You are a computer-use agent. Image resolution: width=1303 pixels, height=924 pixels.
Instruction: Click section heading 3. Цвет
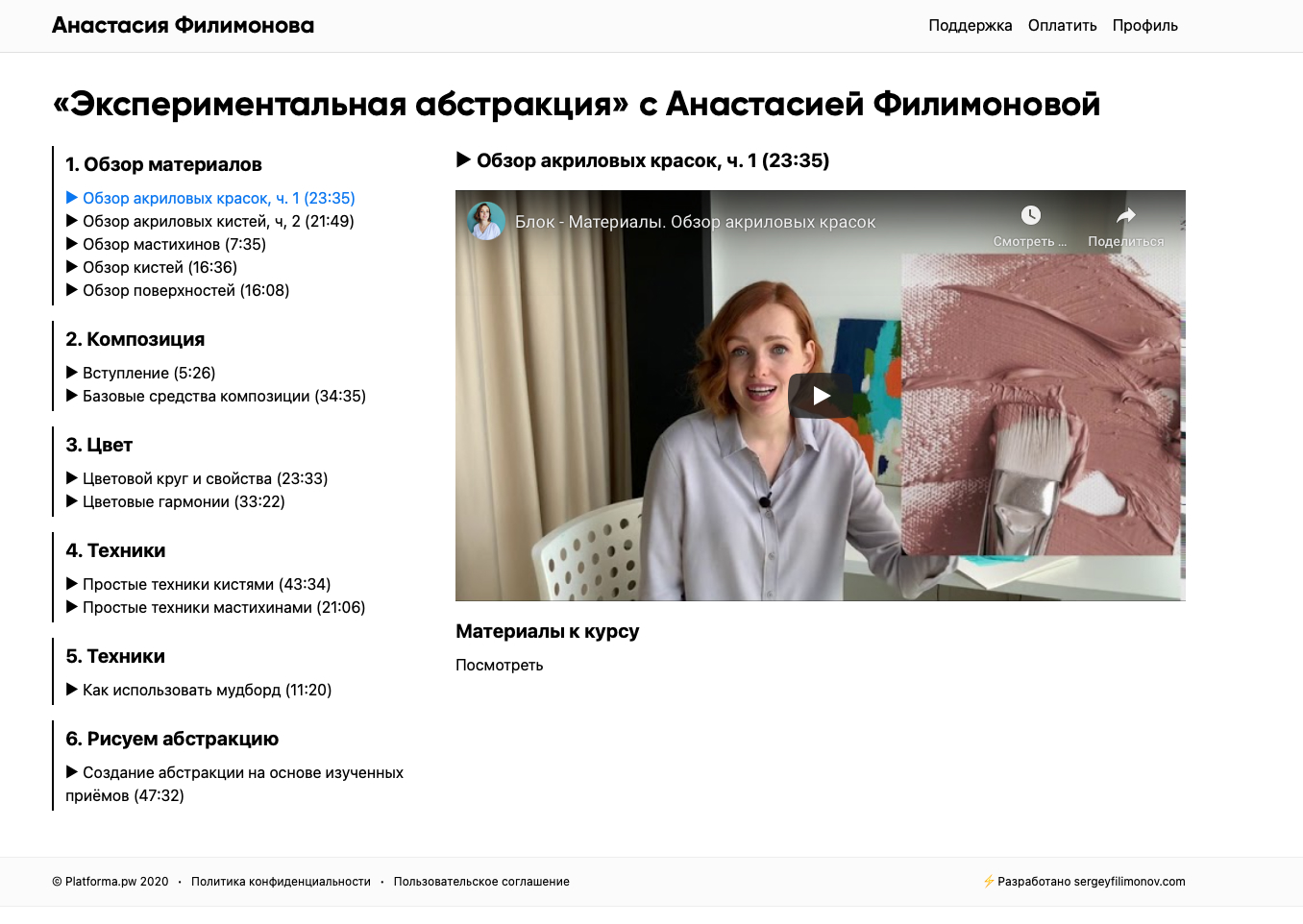click(99, 445)
